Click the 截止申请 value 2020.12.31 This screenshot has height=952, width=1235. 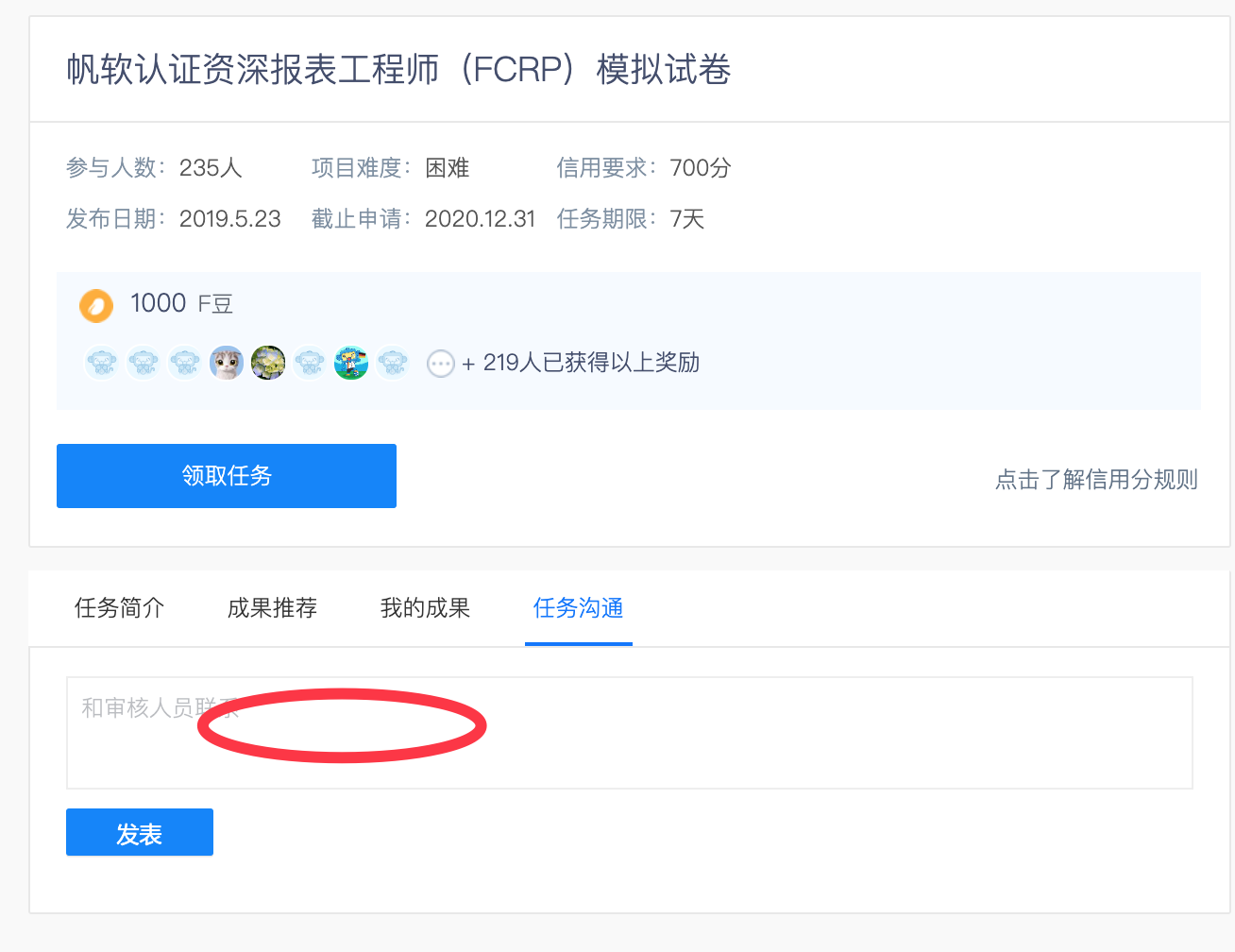(480, 219)
